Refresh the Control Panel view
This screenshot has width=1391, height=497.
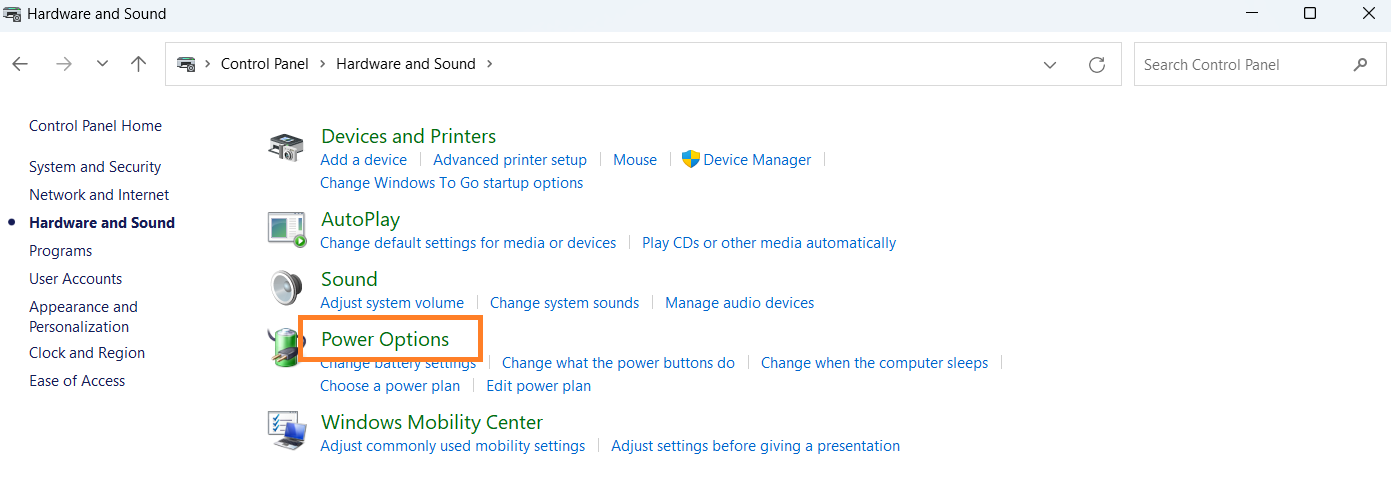pyautogui.click(x=1097, y=64)
